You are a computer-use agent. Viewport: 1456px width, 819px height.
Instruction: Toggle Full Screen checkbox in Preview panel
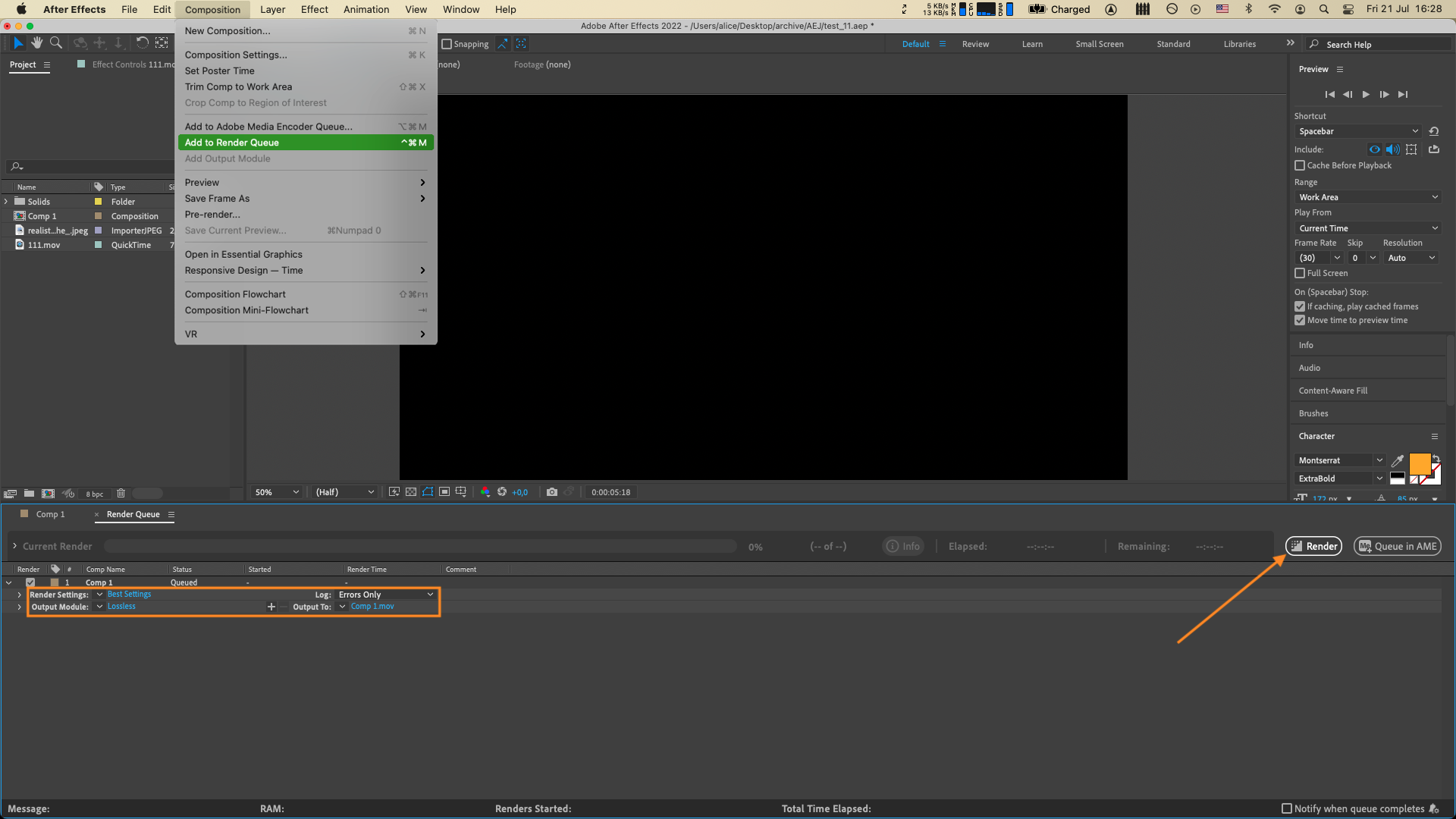(x=1300, y=273)
